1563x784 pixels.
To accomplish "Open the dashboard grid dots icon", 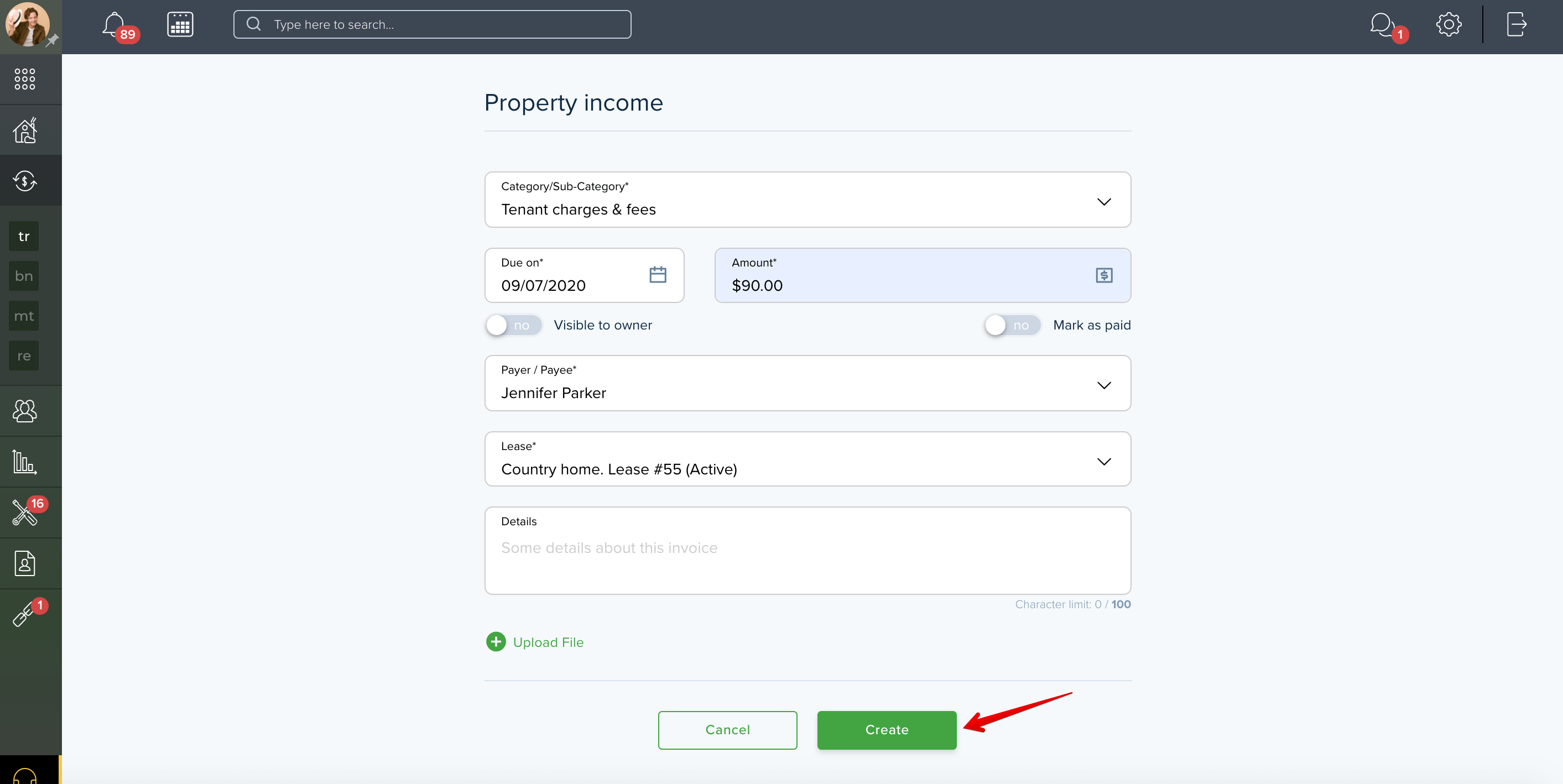I will pos(25,79).
